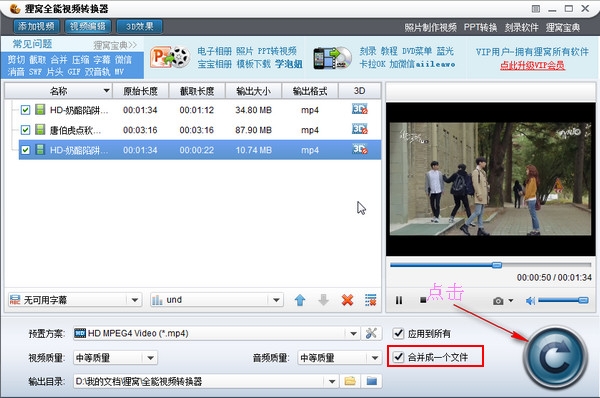Toggle 应用到所有 checkbox
Viewport: 600px width, 398px height.
click(x=398, y=333)
